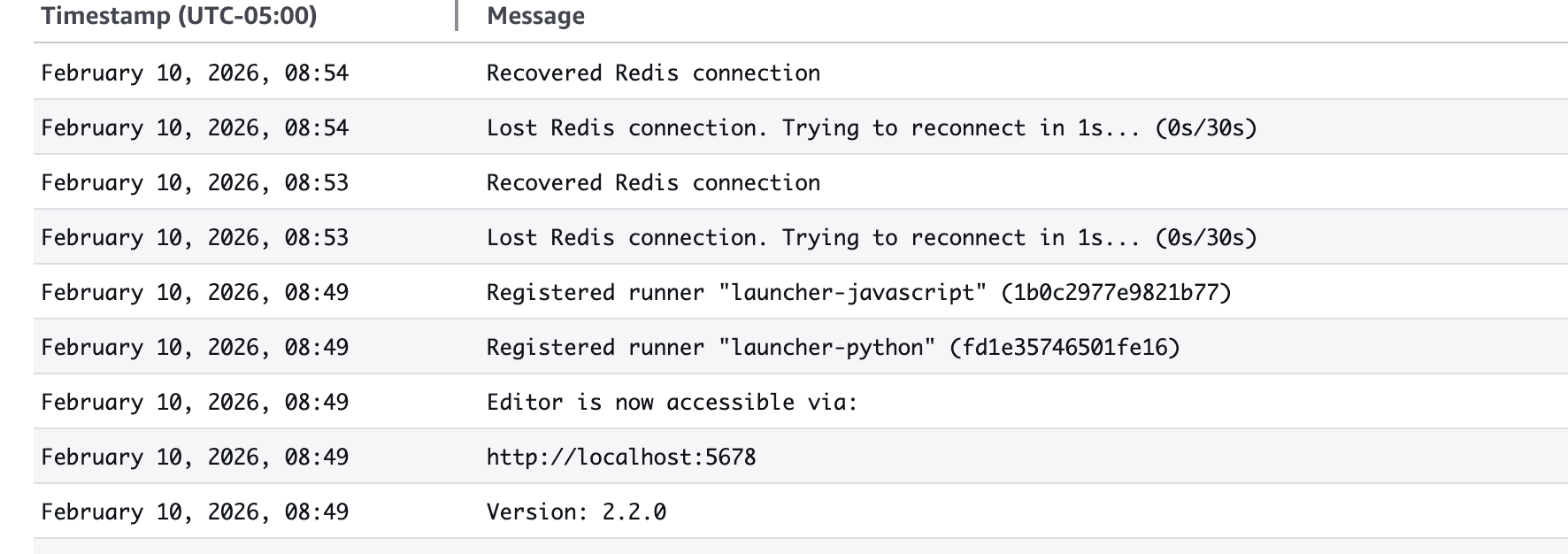Click the launcher-javascript registered runner message

(858, 293)
